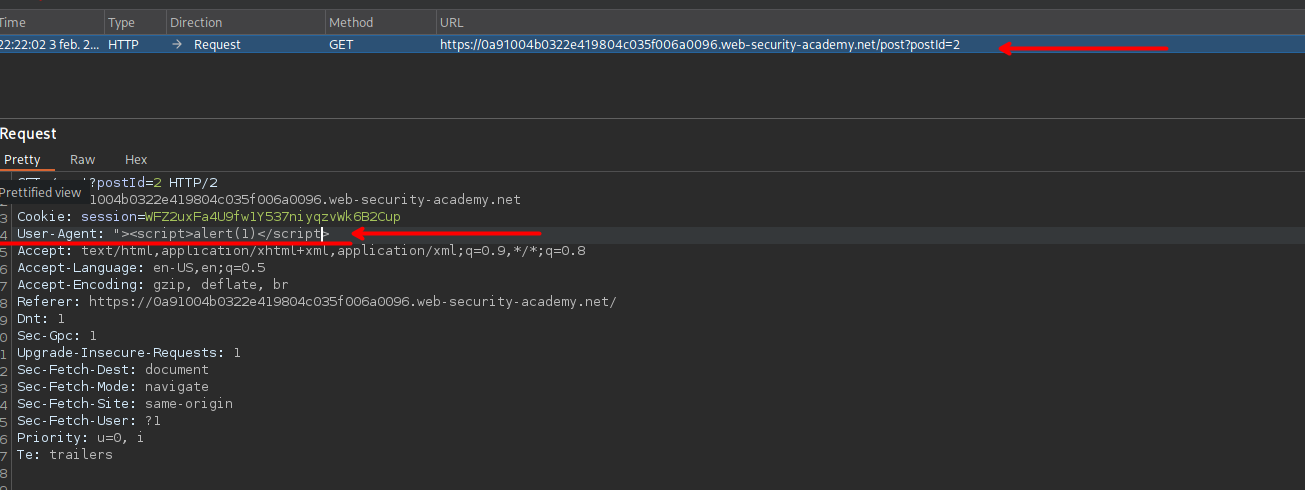Sort the table by Time column
The image size is (1305, 490).
(x=14, y=22)
